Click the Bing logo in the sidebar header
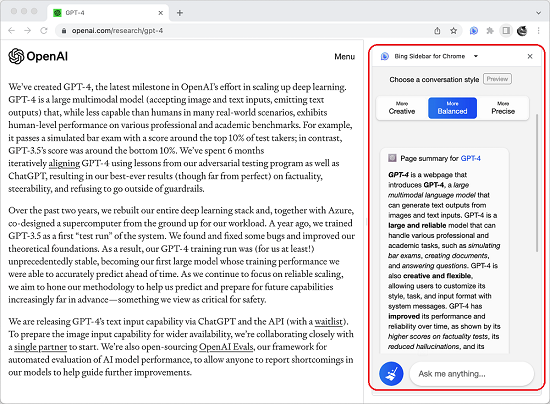The image size is (550, 404). [385, 56]
